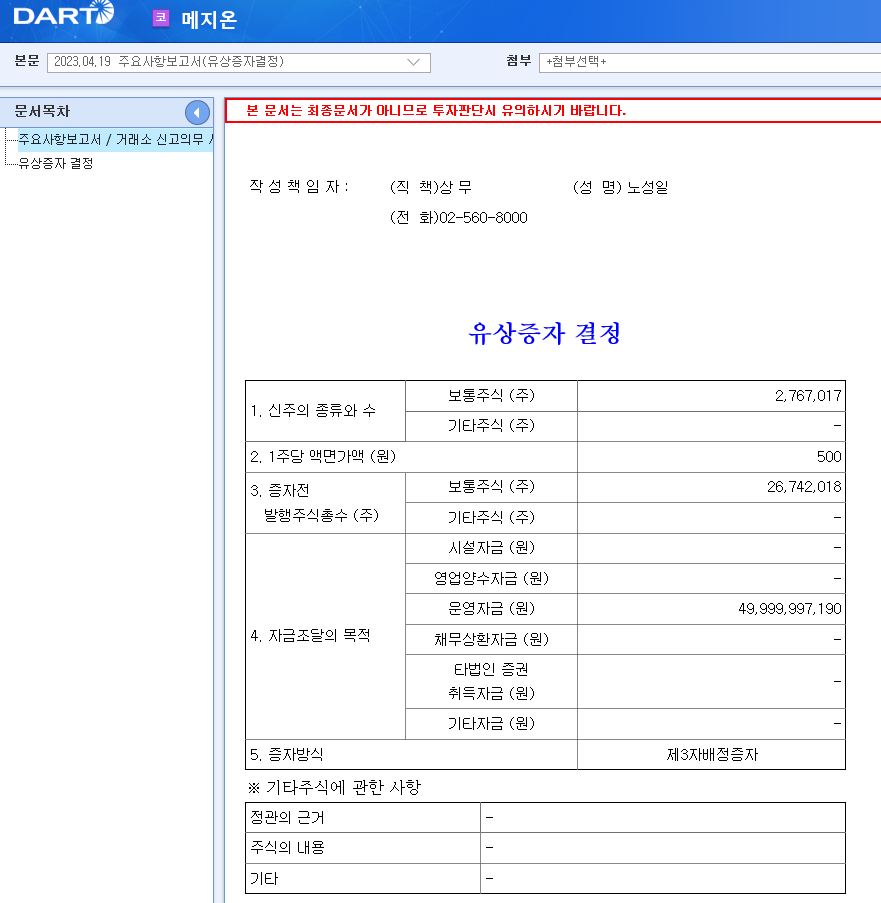Click the 1. 신주의 종류와 수 row label
Viewport: 881px width, 903px height.
pyautogui.click(x=313, y=411)
